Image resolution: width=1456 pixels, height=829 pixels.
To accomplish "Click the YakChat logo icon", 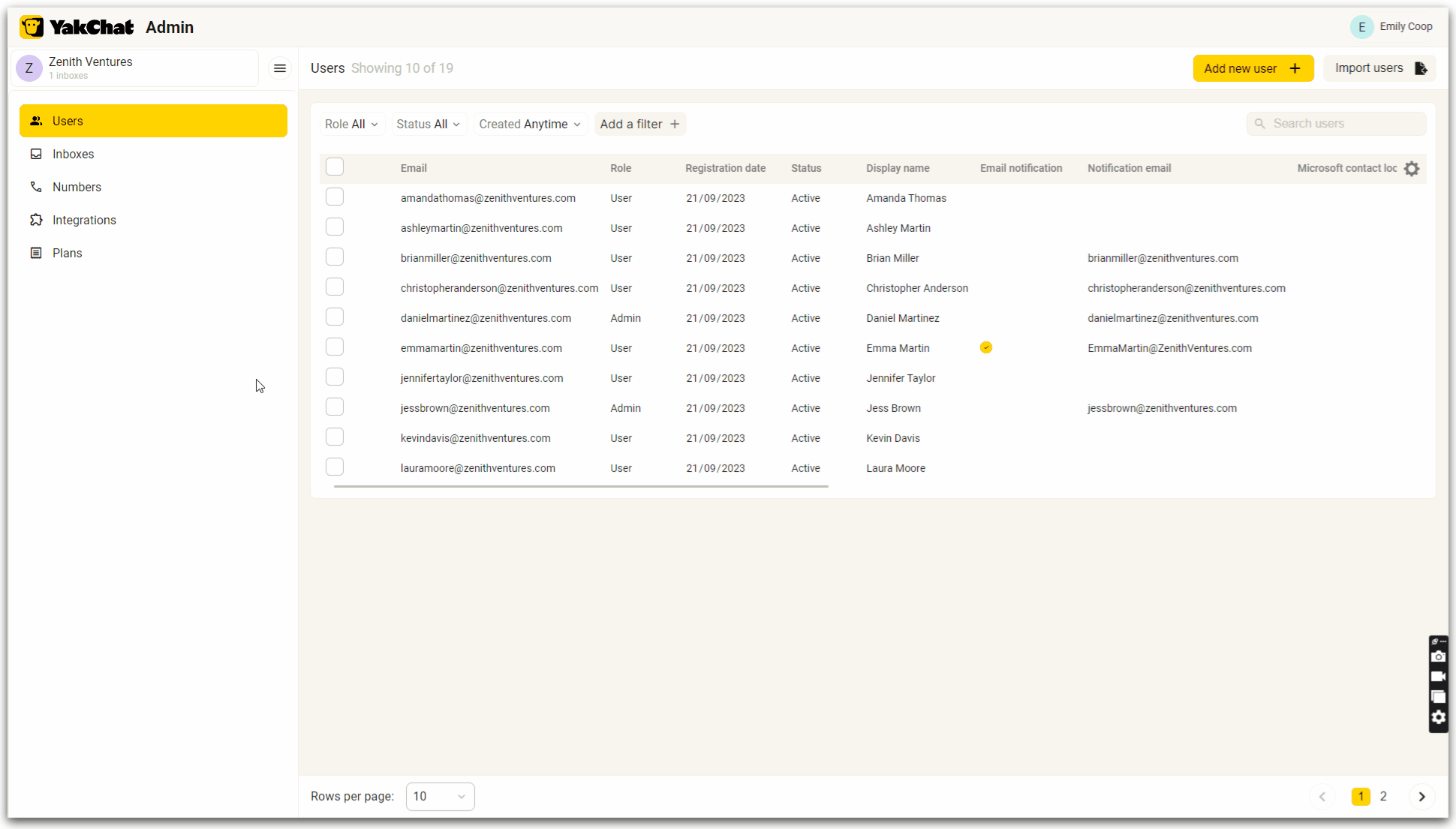I will [x=32, y=27].
